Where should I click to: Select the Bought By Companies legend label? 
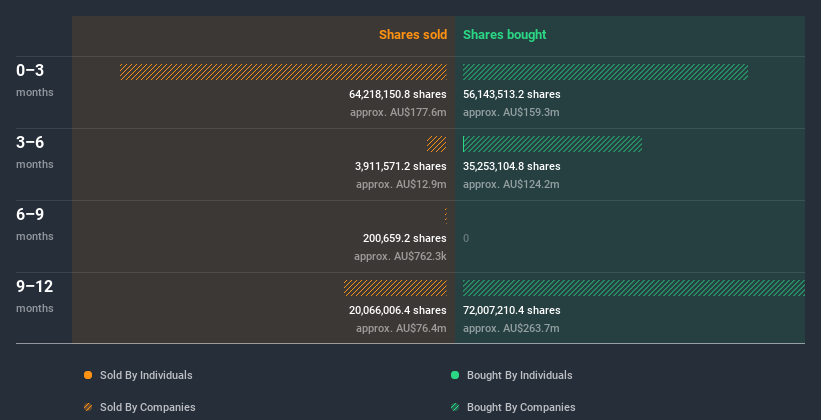[521, 407]
